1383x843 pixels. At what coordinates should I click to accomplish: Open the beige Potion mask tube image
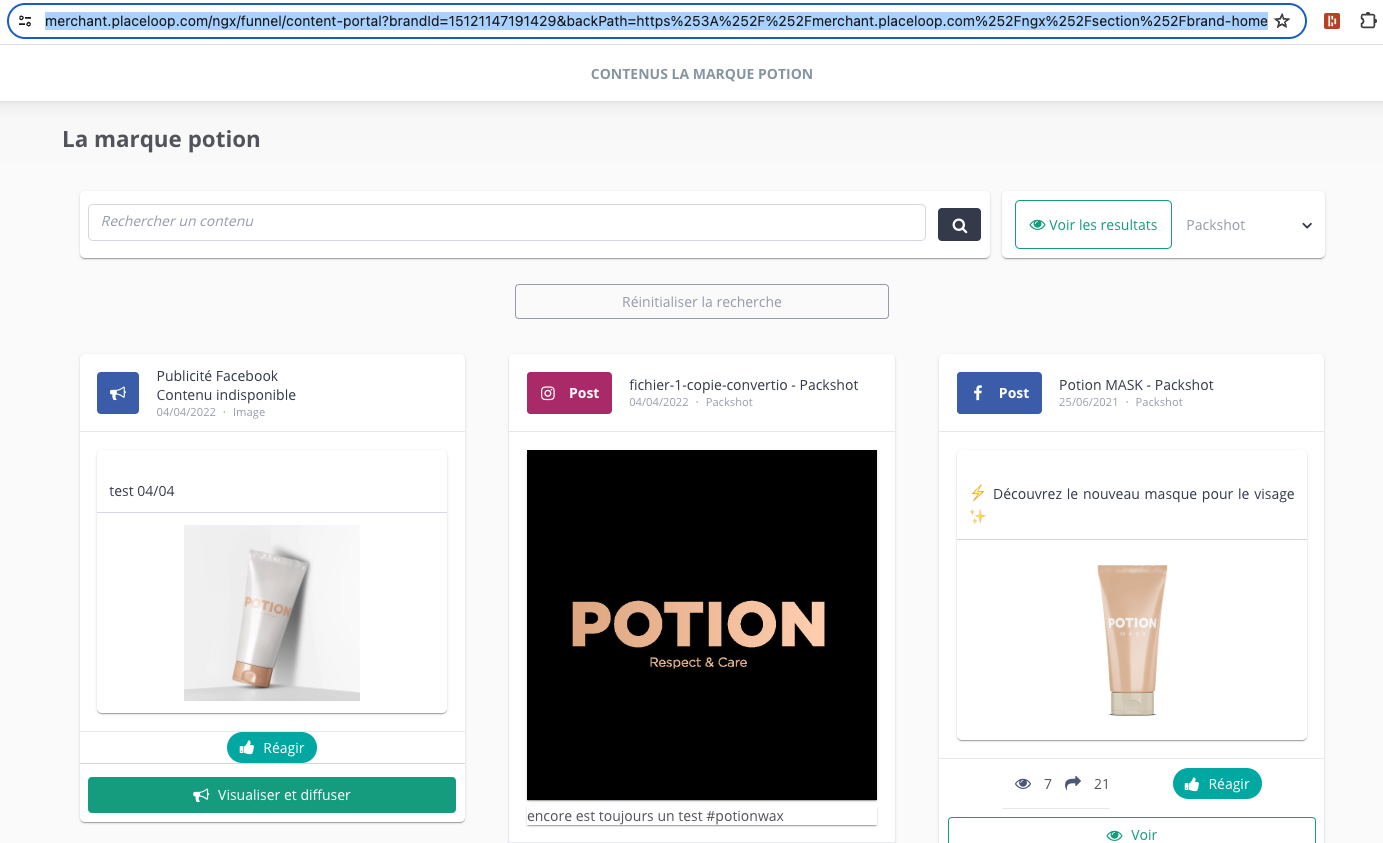point(1132,640)
